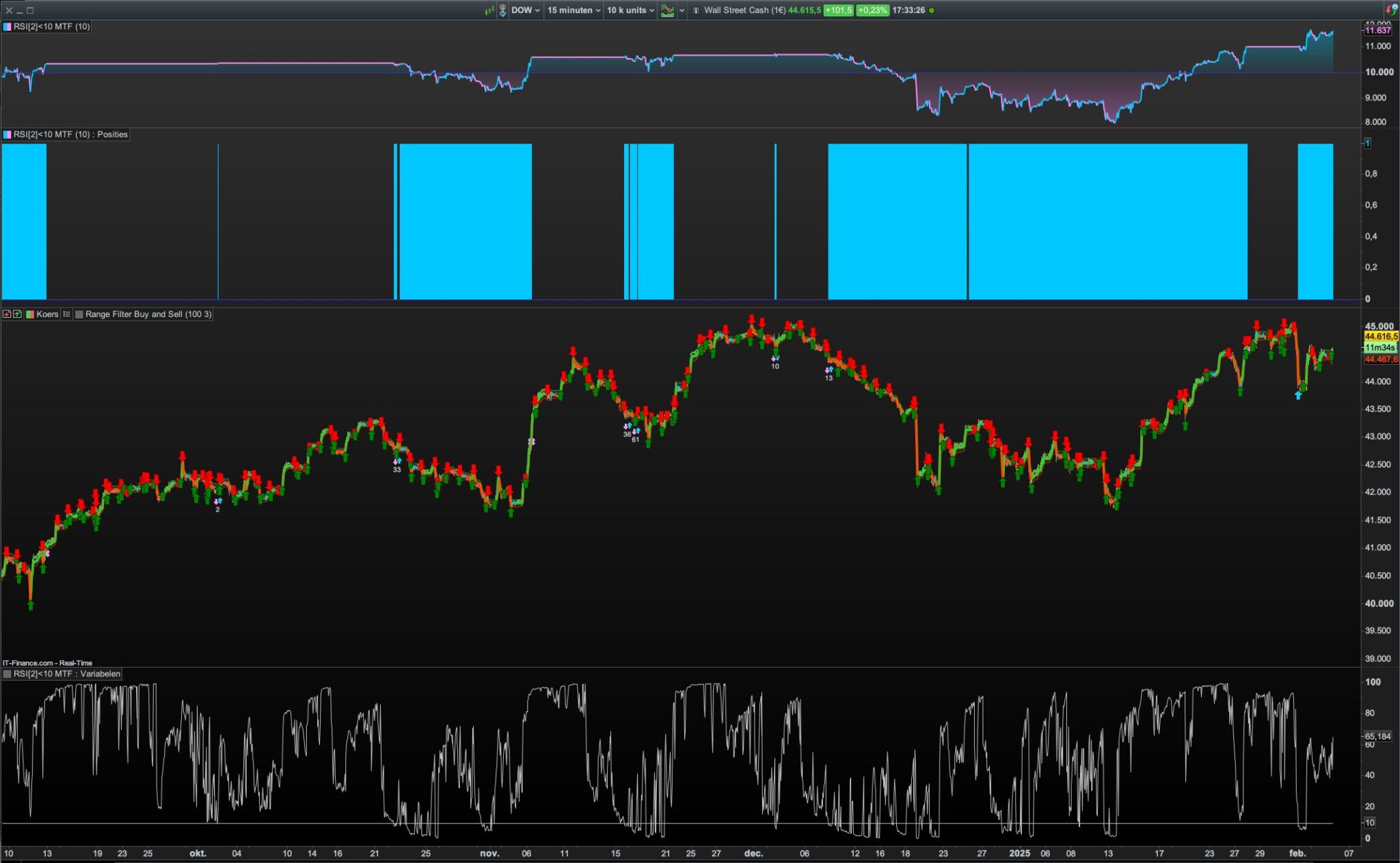The width and height of the screenshot is (1400, 863).
Task: Select the RSI[2]<10 MTF Variabelen label
Action: [66, 674]
